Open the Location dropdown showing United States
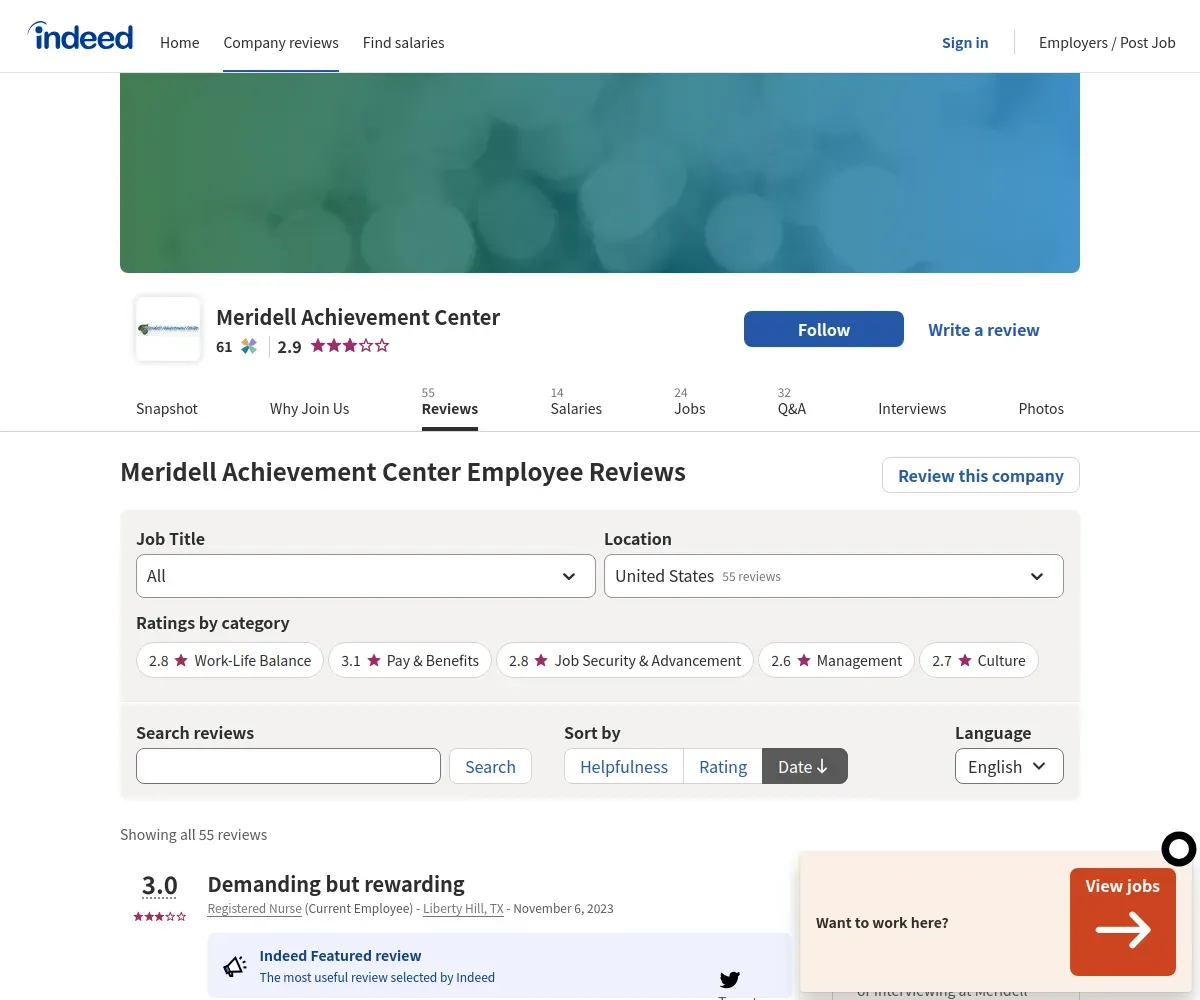 834,576
